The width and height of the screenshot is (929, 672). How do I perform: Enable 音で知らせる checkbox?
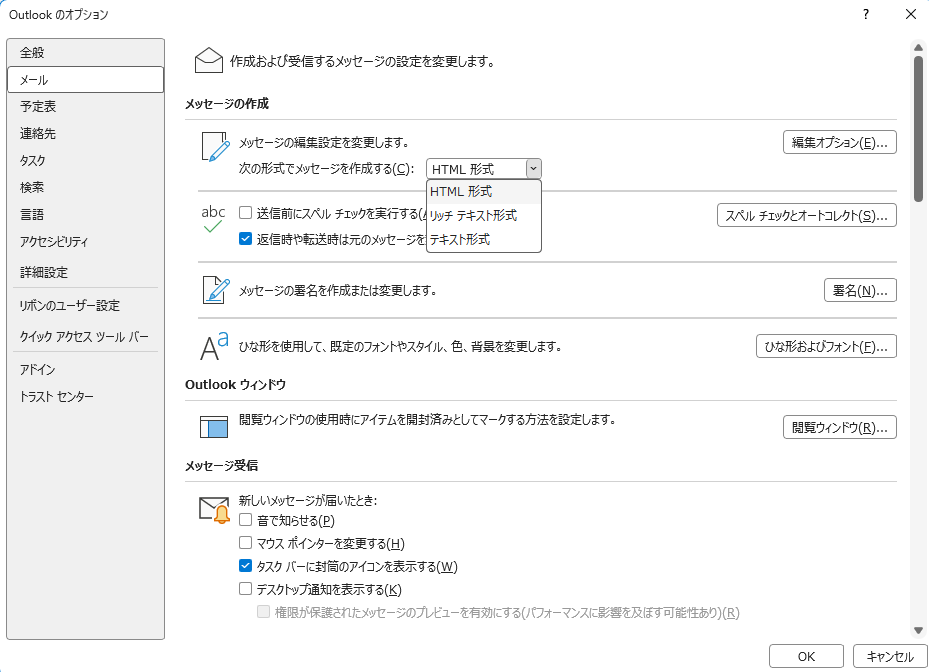pyautogui.click(x=245, y=520)
